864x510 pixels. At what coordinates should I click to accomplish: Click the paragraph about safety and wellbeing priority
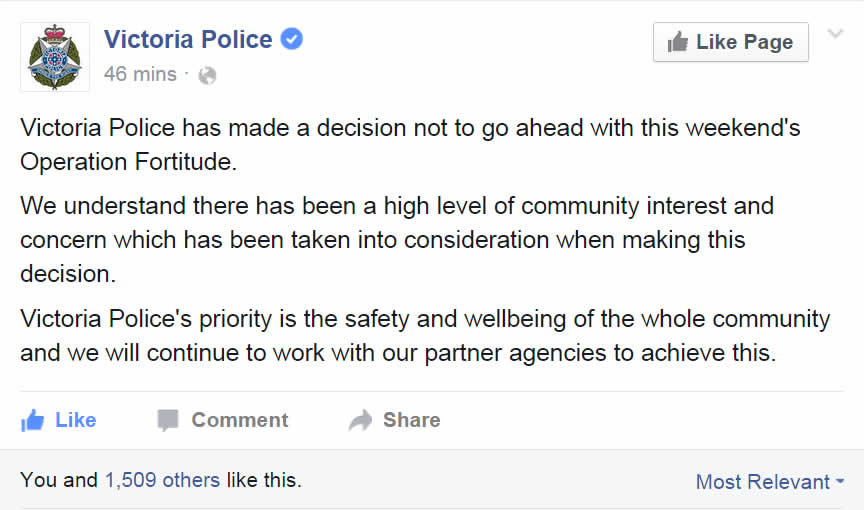tap(425, 335)
